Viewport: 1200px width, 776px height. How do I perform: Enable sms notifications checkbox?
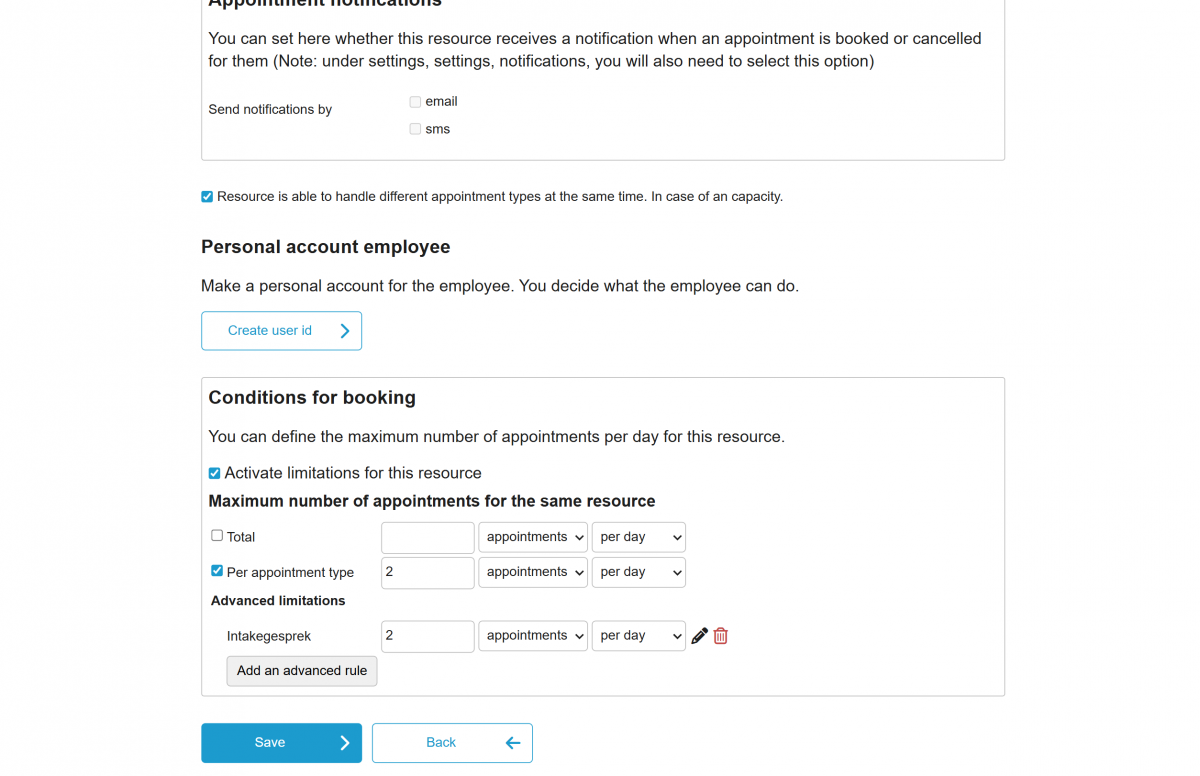(415, 129)
